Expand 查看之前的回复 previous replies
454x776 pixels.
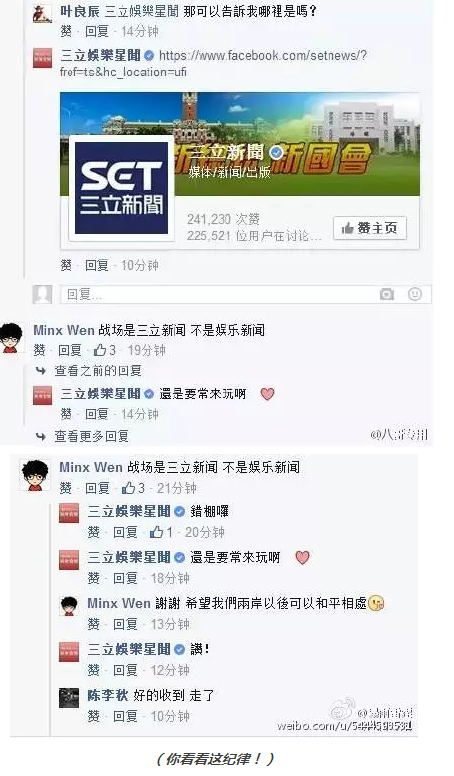(98, 371)
